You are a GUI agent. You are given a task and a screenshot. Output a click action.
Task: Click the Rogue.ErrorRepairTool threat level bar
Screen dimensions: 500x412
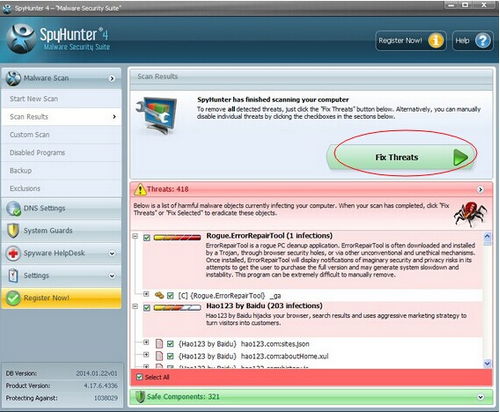click(177, 238)
